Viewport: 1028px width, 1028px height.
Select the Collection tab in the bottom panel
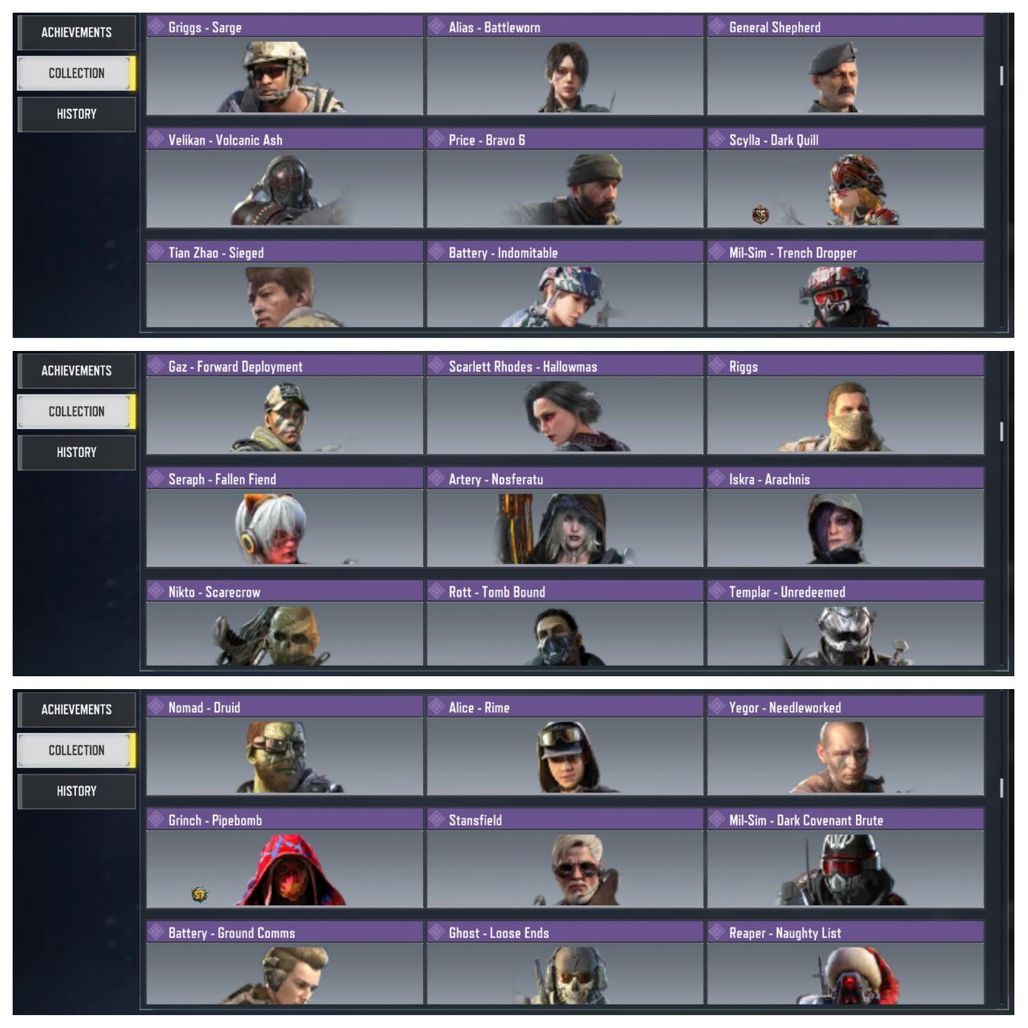(x=77, y=750)
